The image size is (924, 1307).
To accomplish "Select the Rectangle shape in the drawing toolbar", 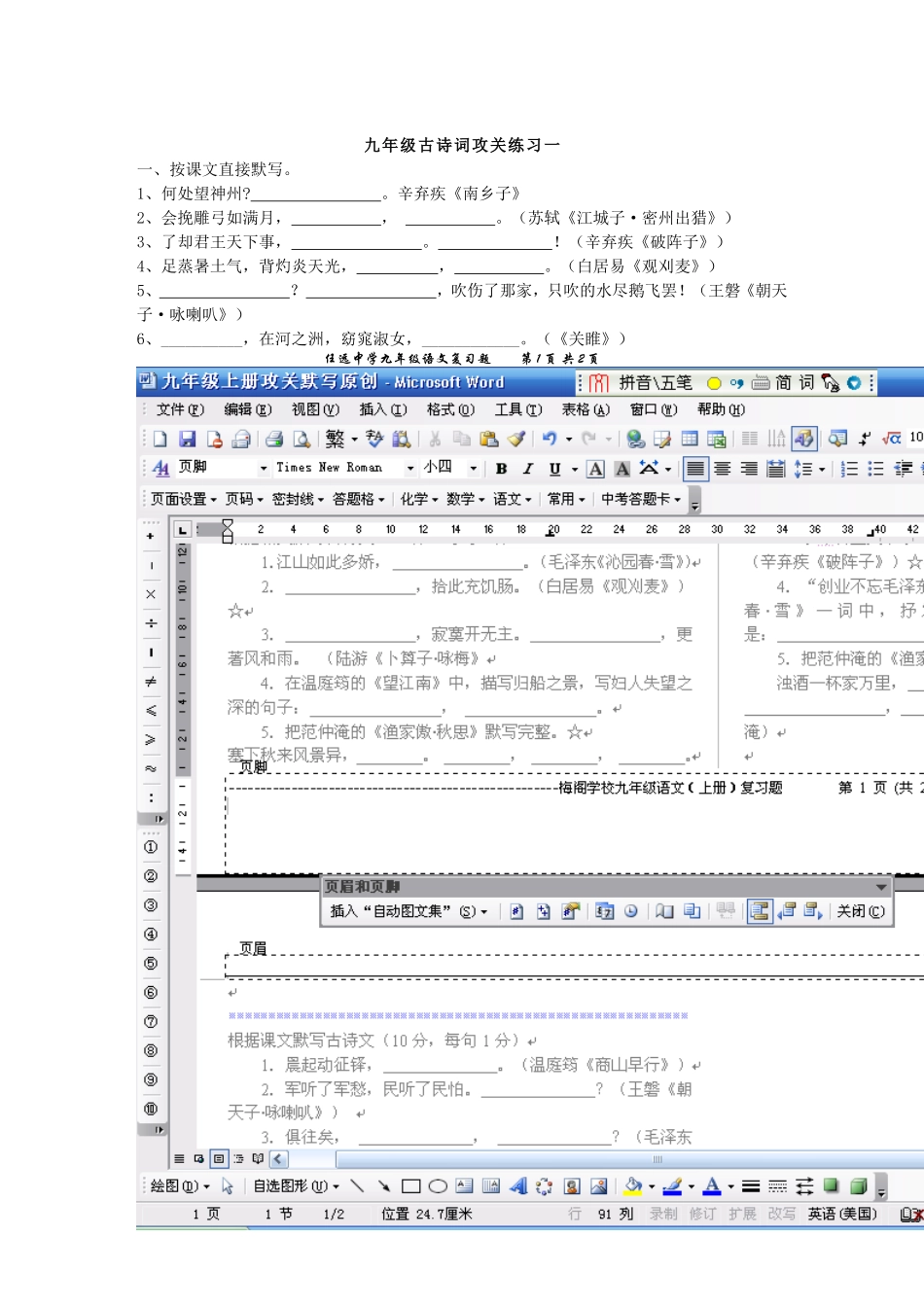I will coord(410,1186).
